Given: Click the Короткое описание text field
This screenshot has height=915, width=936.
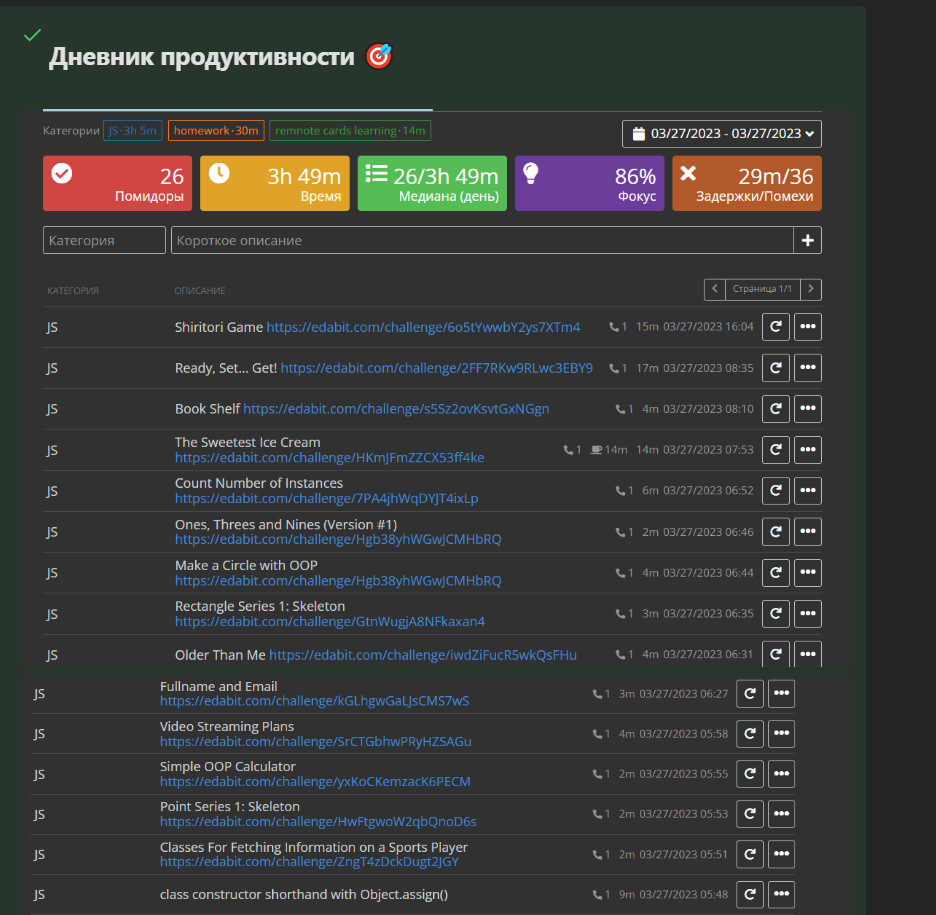Looking at the screenshot, I should [482, 240].
